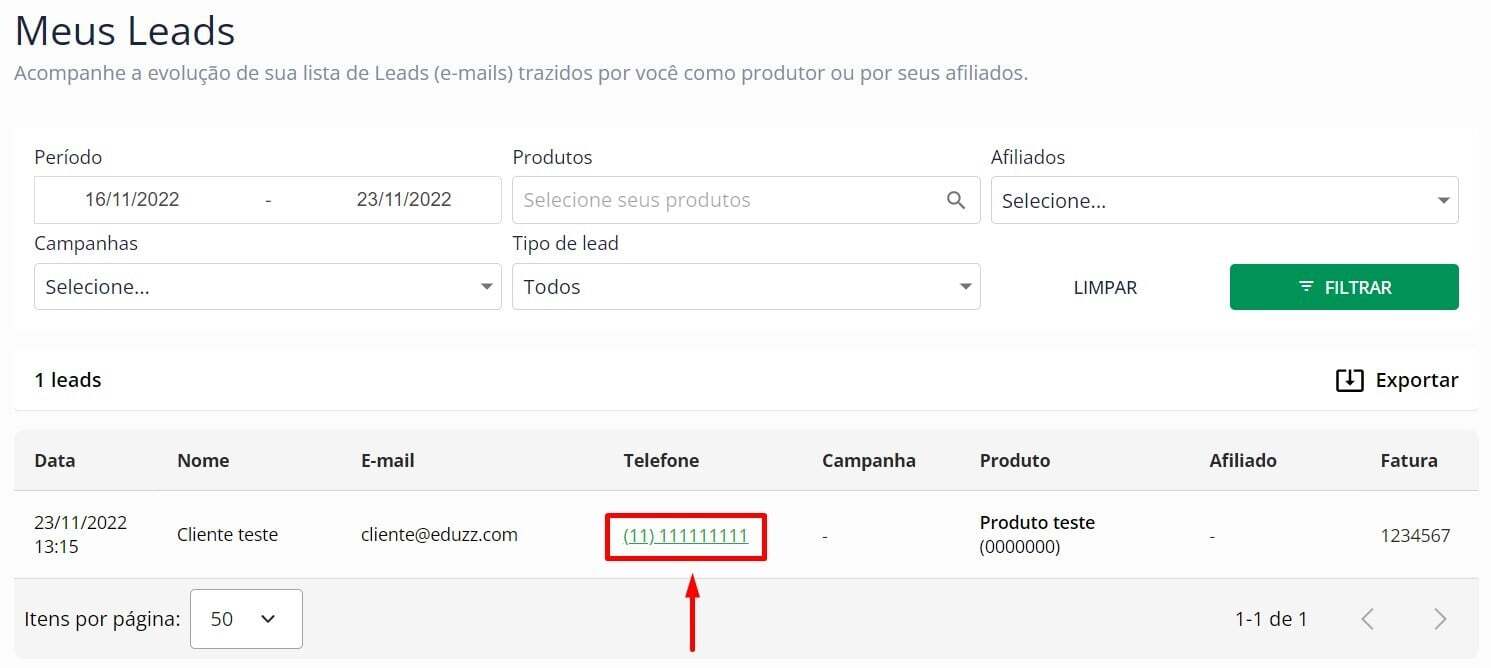Image resolution: width=1491 pixels, height=668 pixels.
Task: Click the Exportar label
Action: 1416,380
